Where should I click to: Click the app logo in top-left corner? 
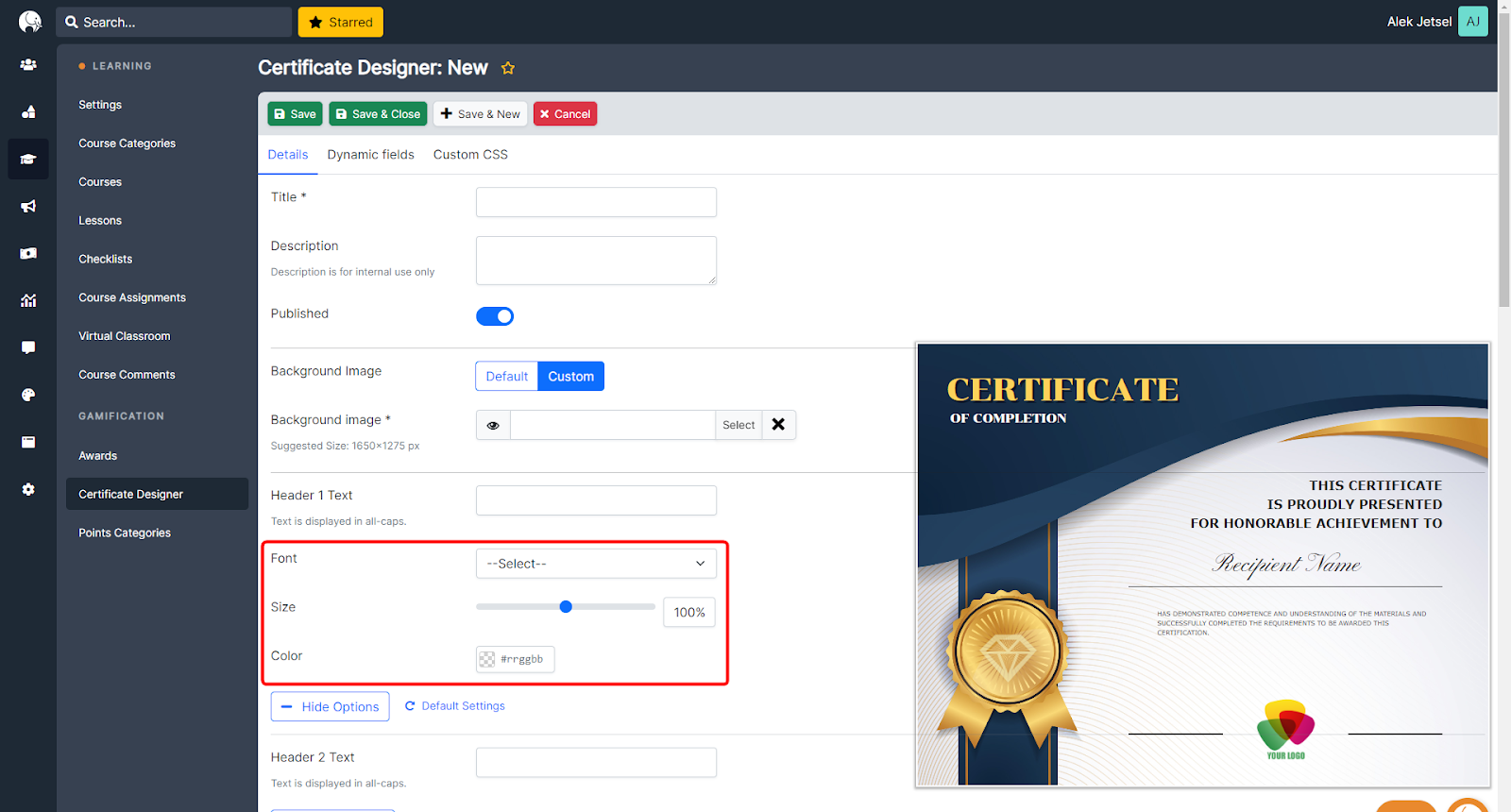pos(30,22)
